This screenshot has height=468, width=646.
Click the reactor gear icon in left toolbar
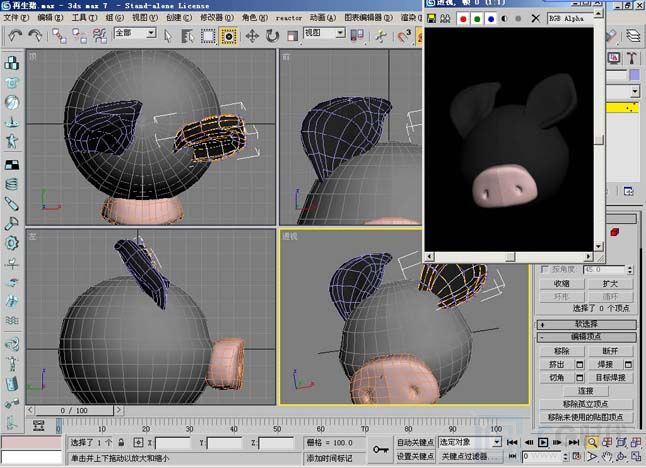[12, 243]
